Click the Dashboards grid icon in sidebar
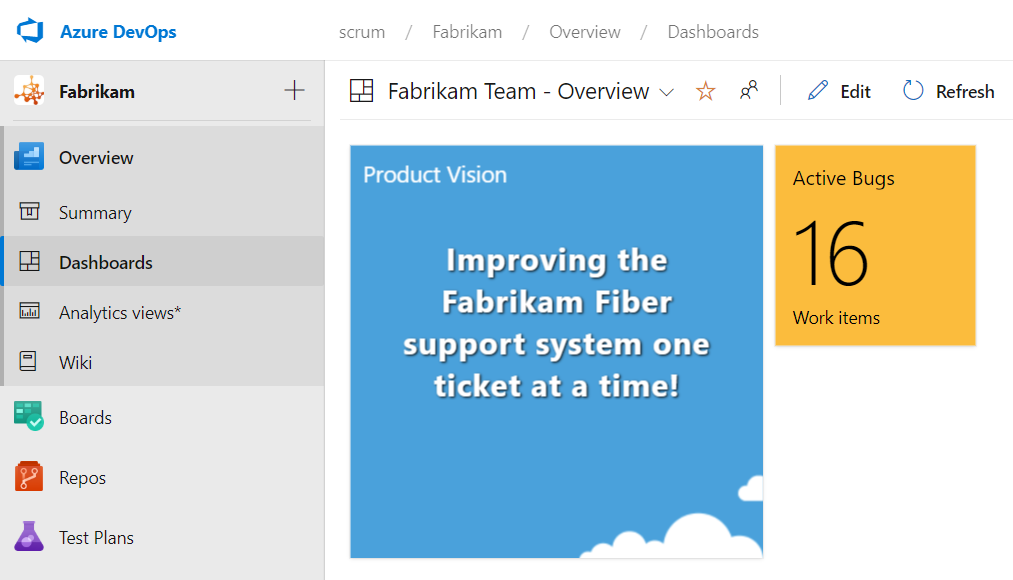 (29, 261)
